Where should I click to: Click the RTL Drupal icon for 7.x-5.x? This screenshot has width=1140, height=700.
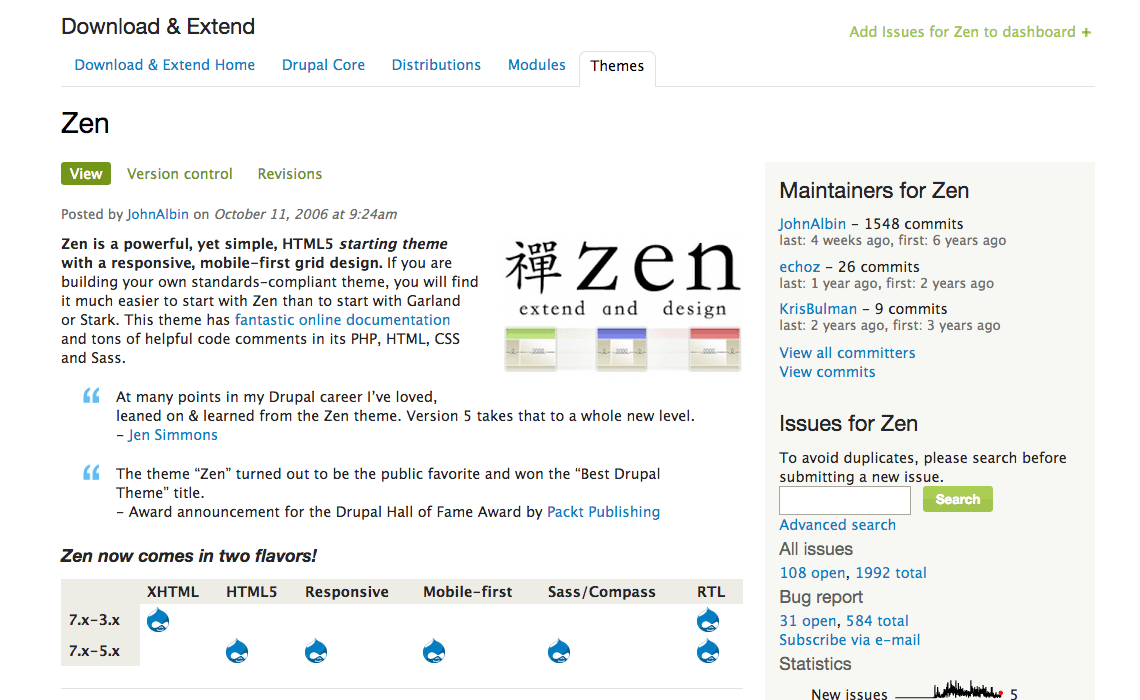708,651
